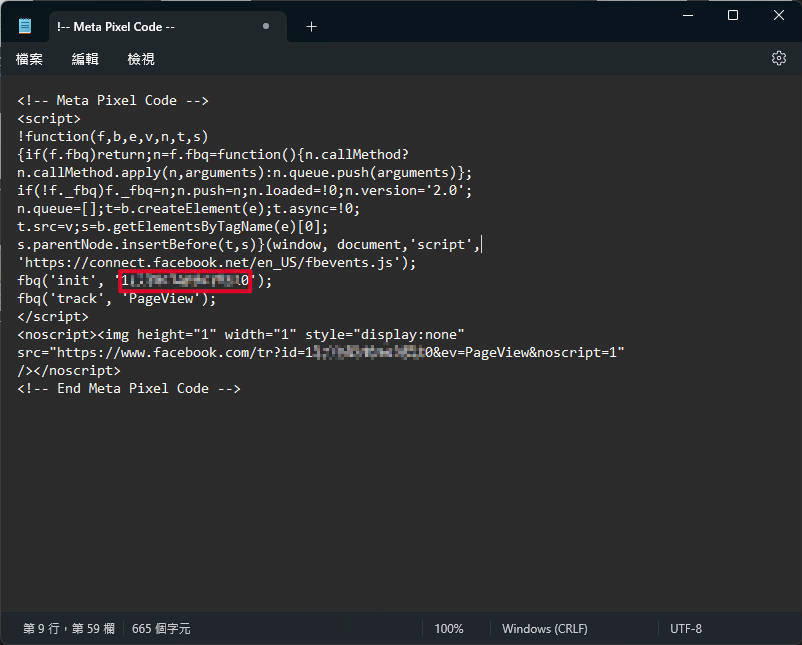Screen dimensions: 802x645
Task: Click the fbevents.js URL text line
Action: [216, 263]
